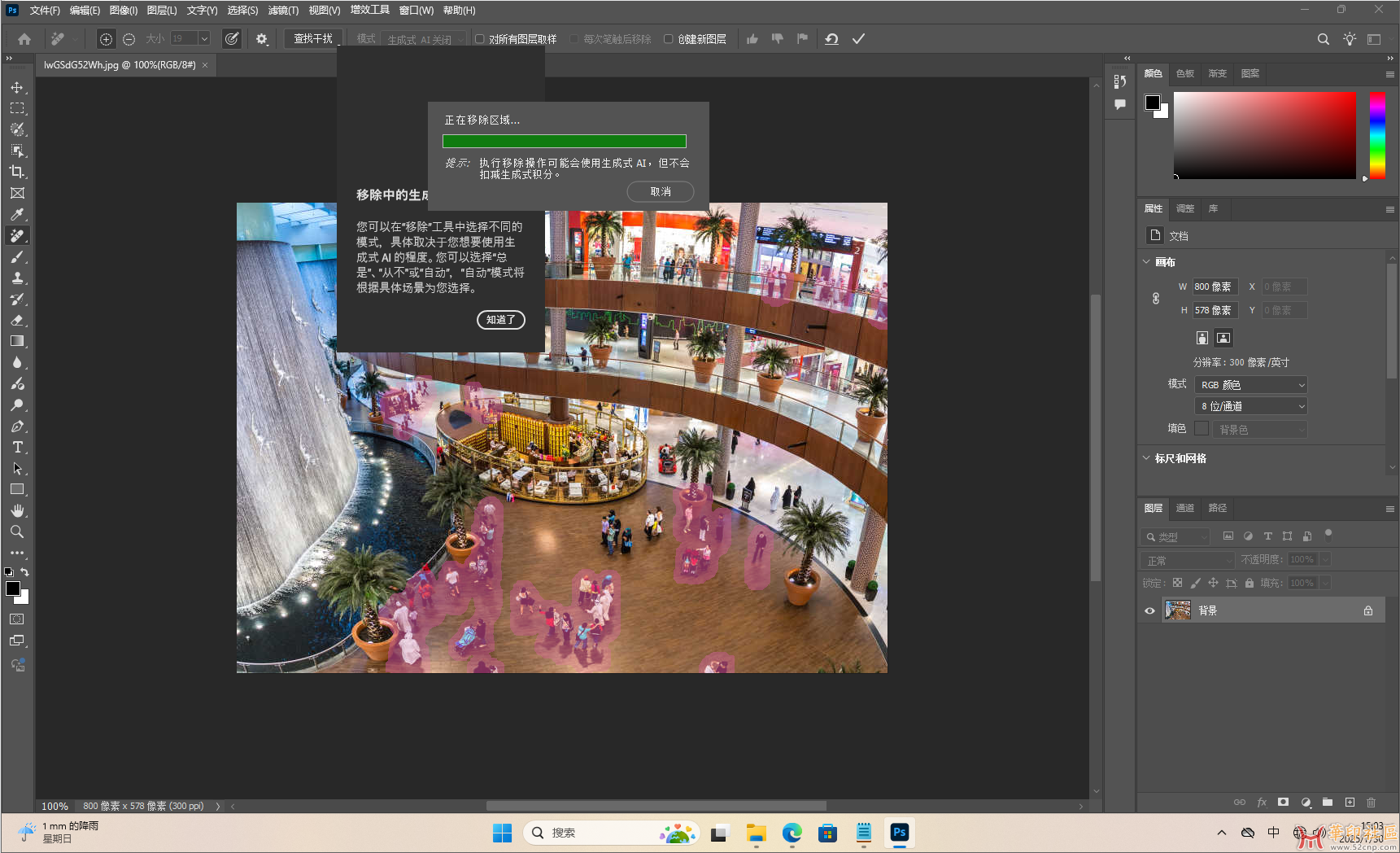Click the canvas width W field
Screen dimensions: 1400x853
point(1215,287)
